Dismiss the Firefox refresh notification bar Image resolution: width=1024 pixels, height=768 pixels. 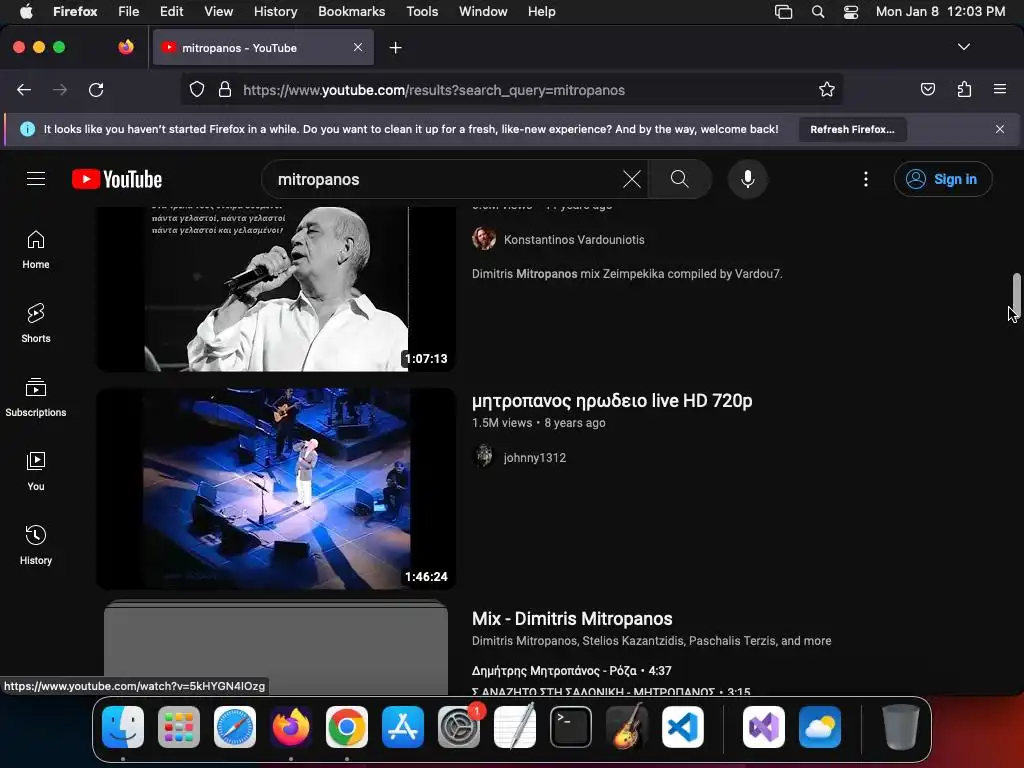[1000, 129]
